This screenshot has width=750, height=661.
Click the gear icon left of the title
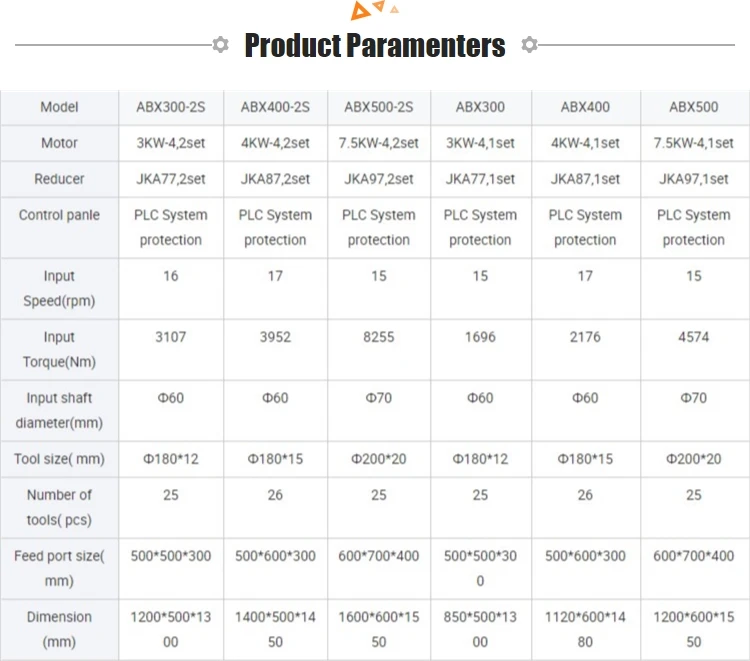pyautogui.click(x=221, y=45)
